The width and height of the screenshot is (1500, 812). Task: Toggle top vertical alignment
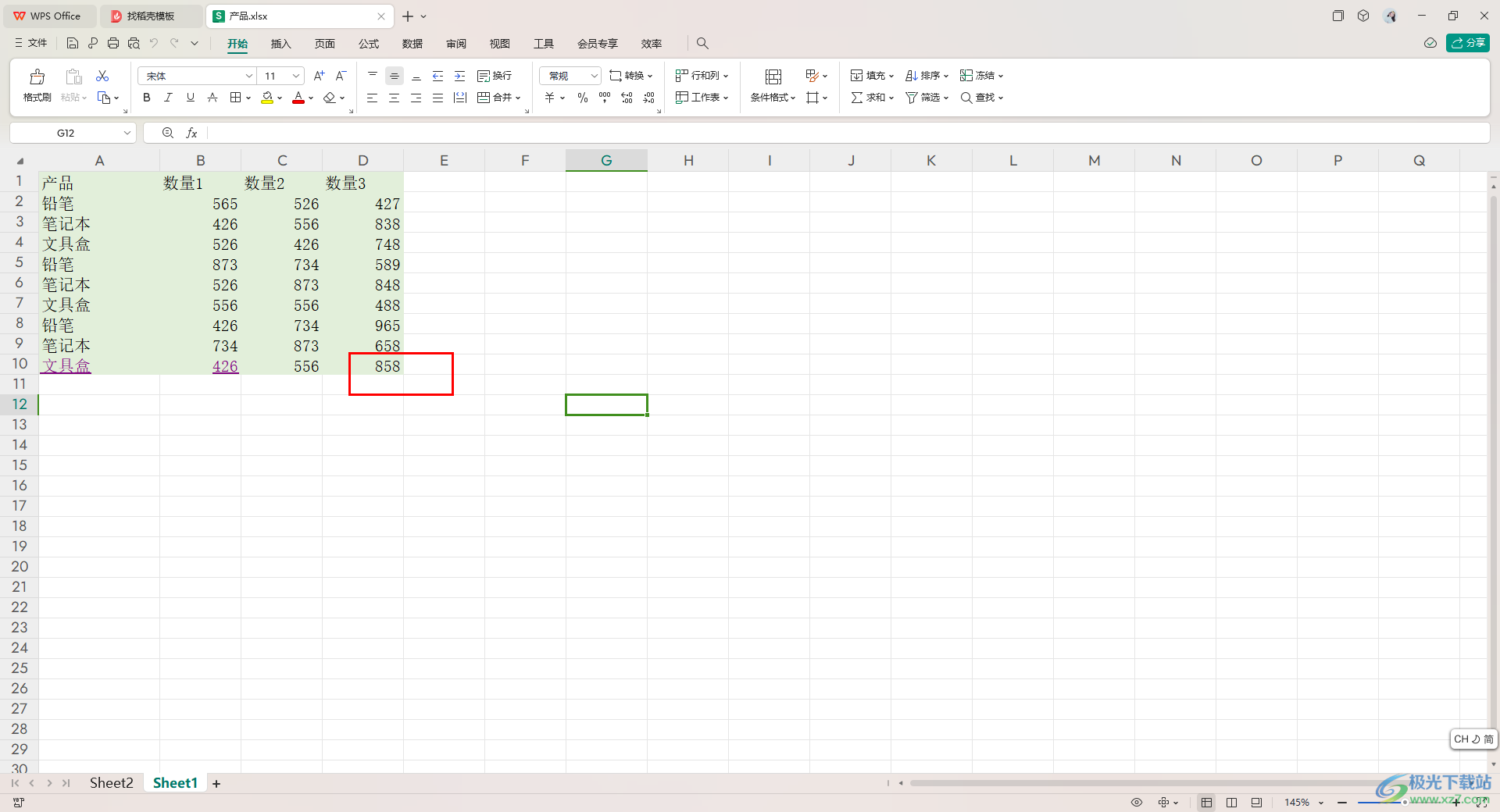tap(373, 76)
